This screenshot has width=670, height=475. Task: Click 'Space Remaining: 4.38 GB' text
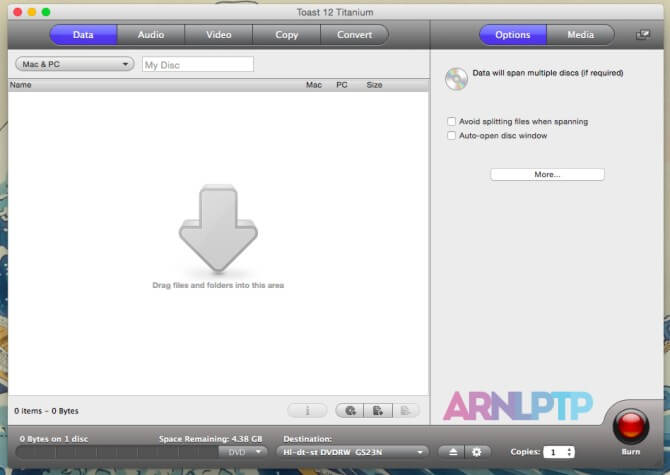210,439
